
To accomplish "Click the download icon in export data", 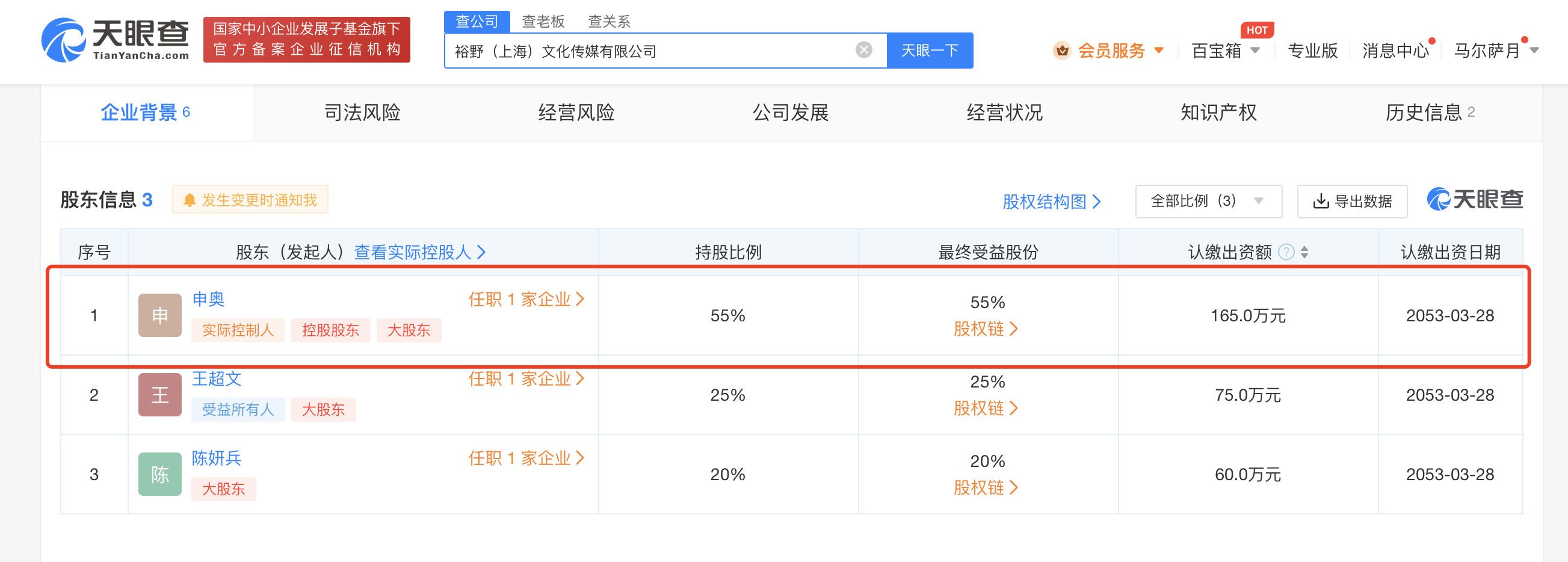I will click(1320, 201).
